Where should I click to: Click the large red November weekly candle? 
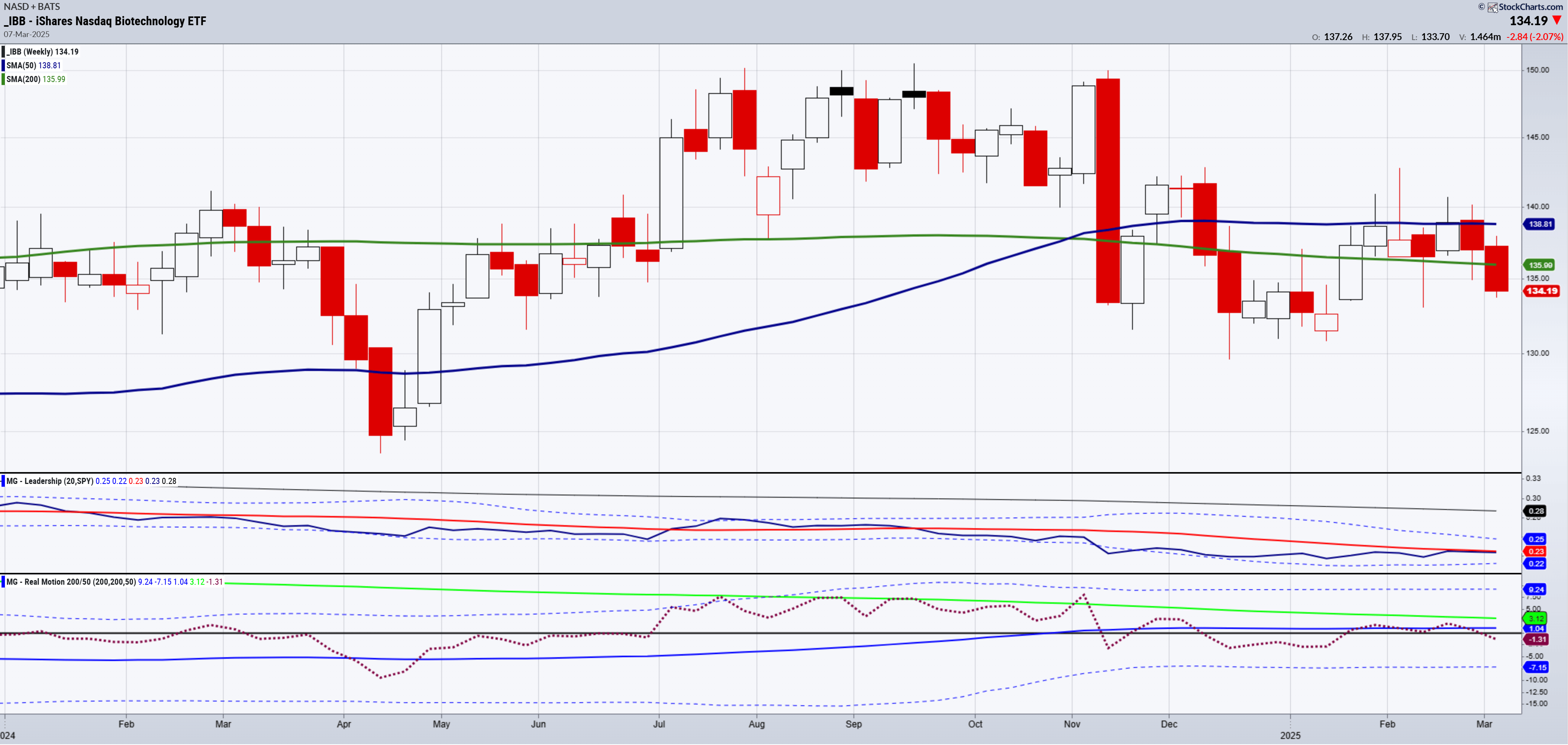click(x=1108, y=190)
